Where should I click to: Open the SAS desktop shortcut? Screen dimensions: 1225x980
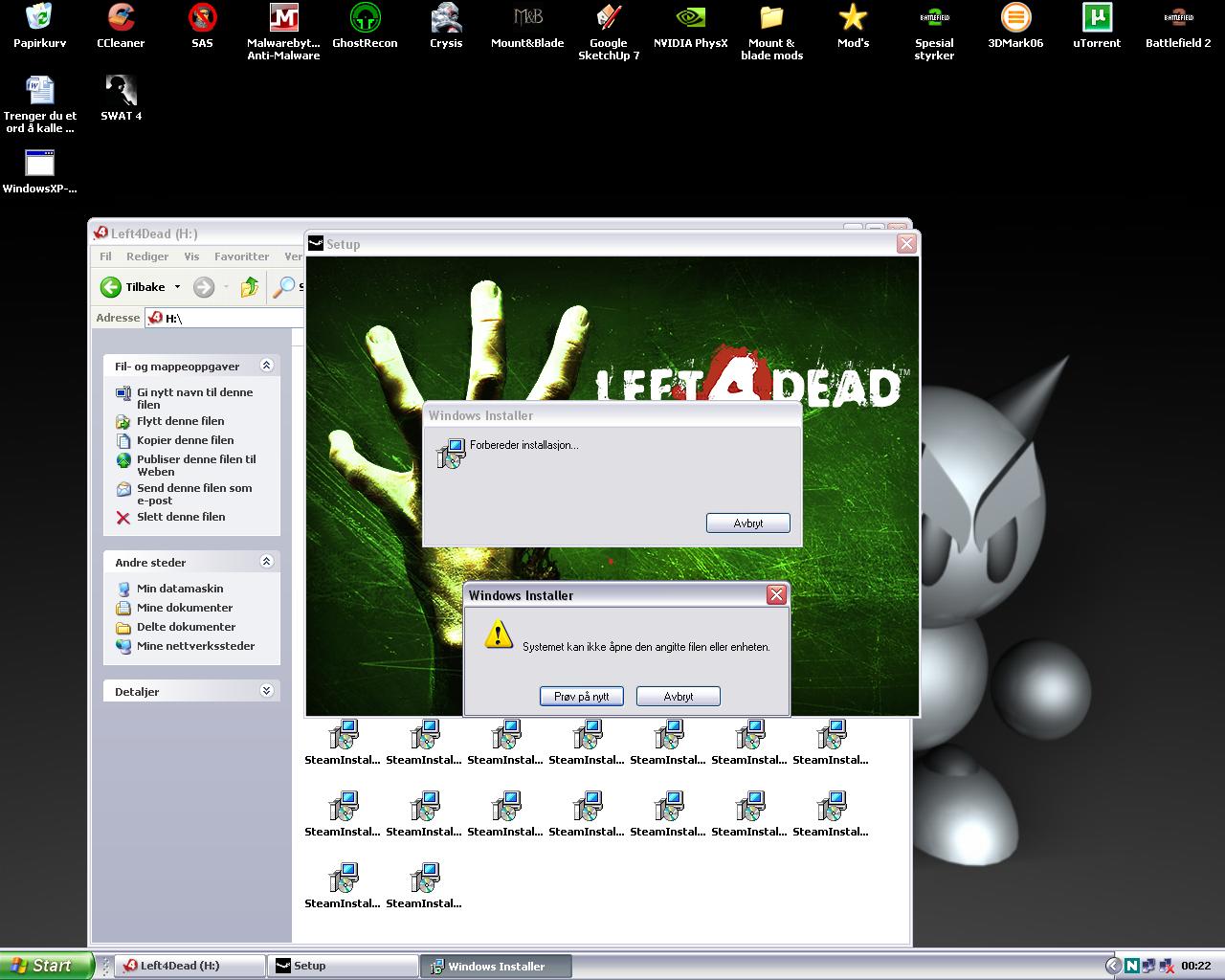202,26
